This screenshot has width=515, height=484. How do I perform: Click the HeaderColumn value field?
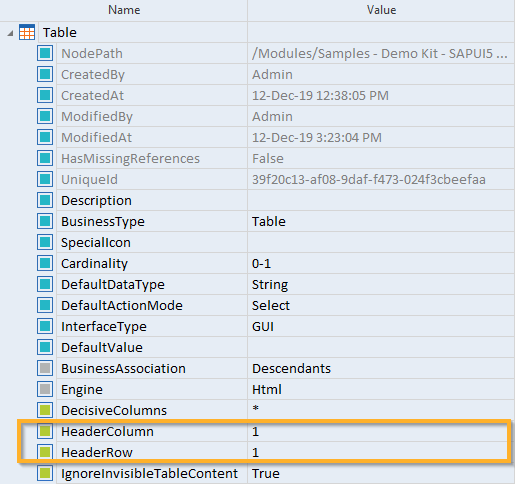381,431
